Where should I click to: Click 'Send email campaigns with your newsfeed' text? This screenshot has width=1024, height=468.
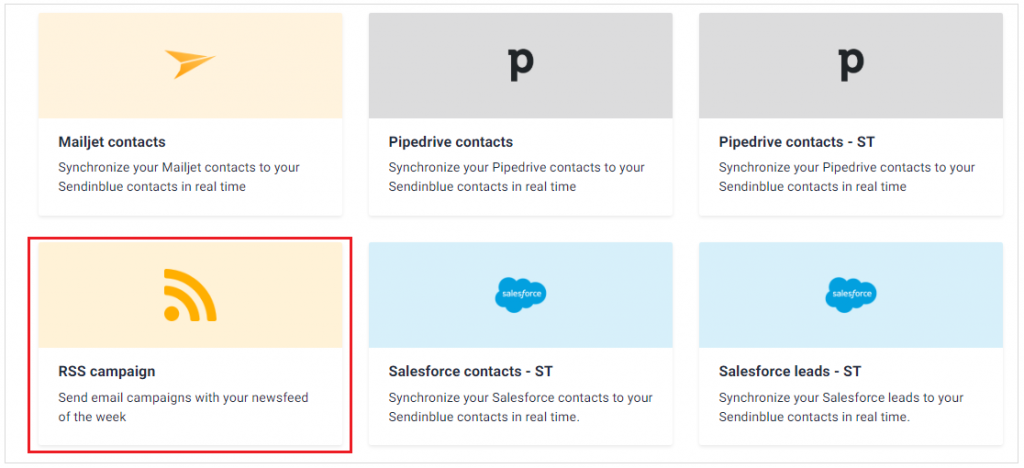[x=184, y=398]
